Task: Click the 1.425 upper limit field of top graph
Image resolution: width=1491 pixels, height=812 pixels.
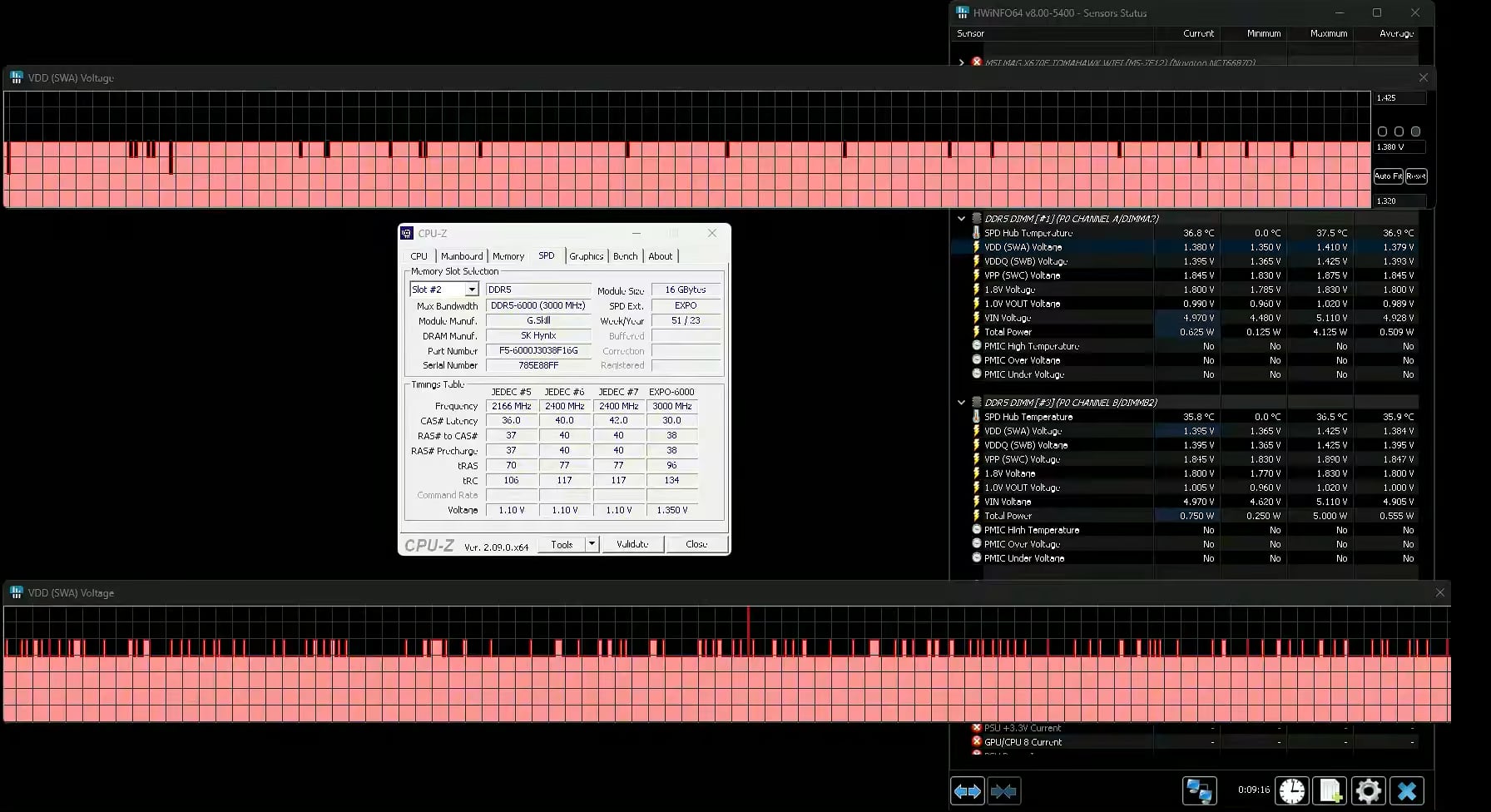Action: coord(1399,98)
